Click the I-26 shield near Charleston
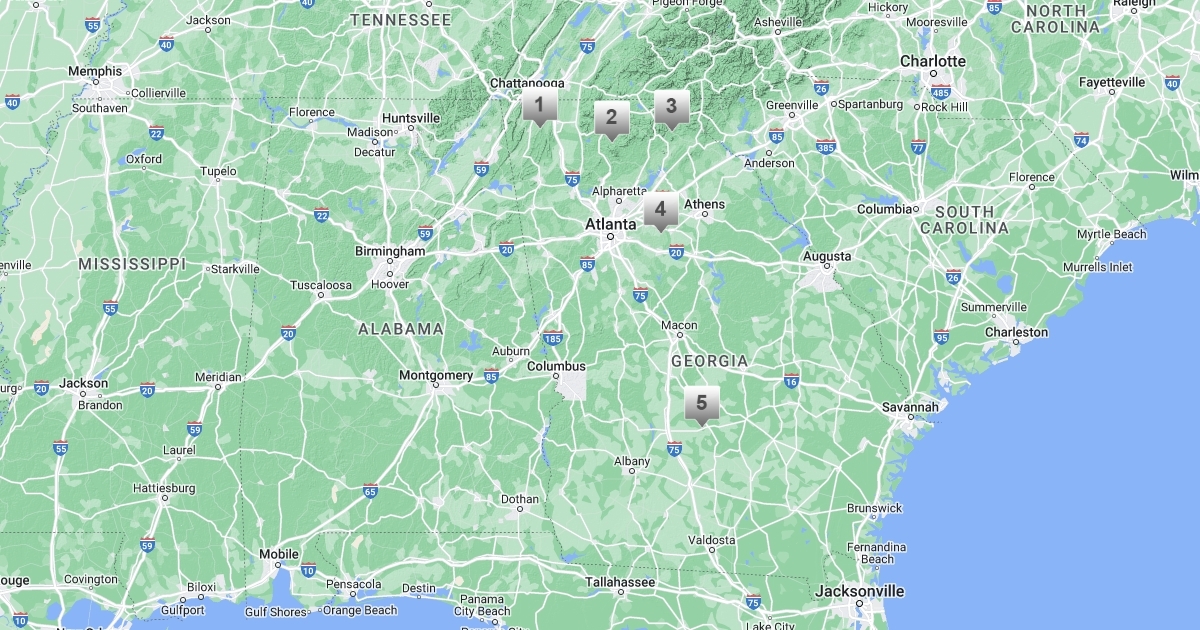This screenshot has height=630, width=1200. (953, 277)
